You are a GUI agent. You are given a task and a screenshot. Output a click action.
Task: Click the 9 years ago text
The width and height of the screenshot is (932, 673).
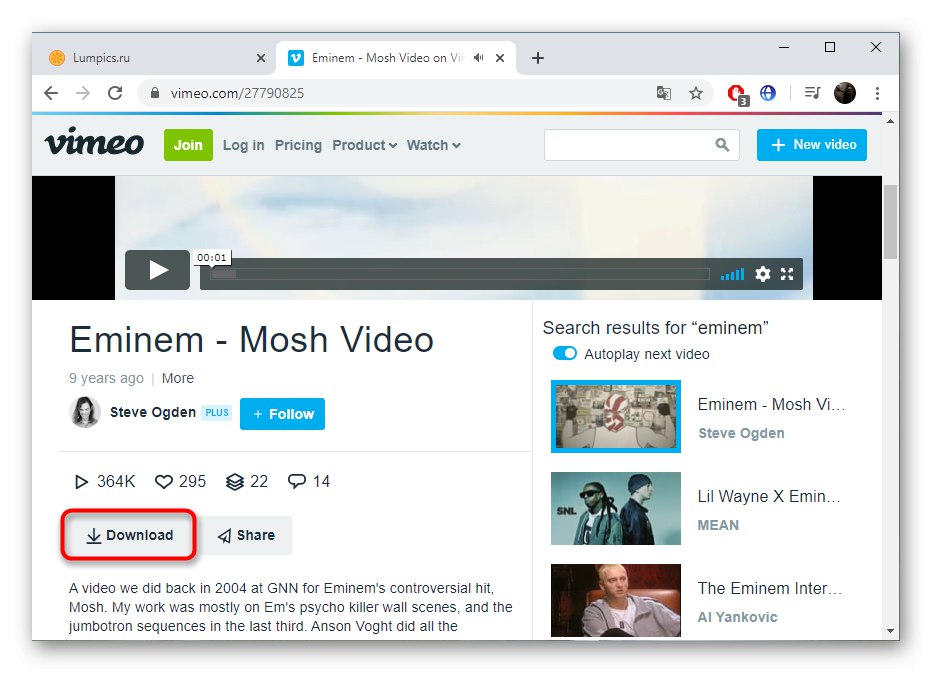point(106,378)
